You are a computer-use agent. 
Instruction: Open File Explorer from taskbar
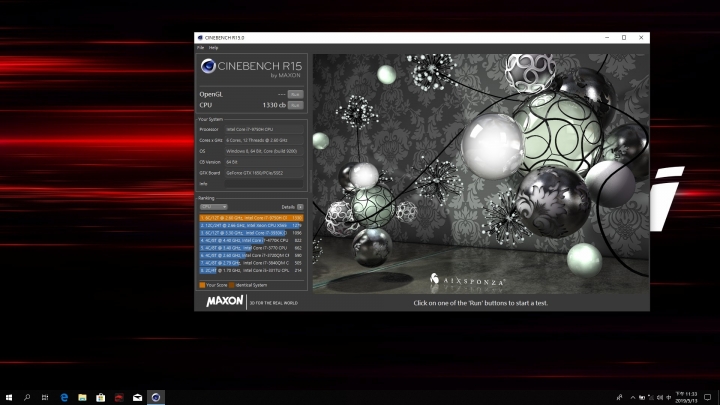coord(83,397)
